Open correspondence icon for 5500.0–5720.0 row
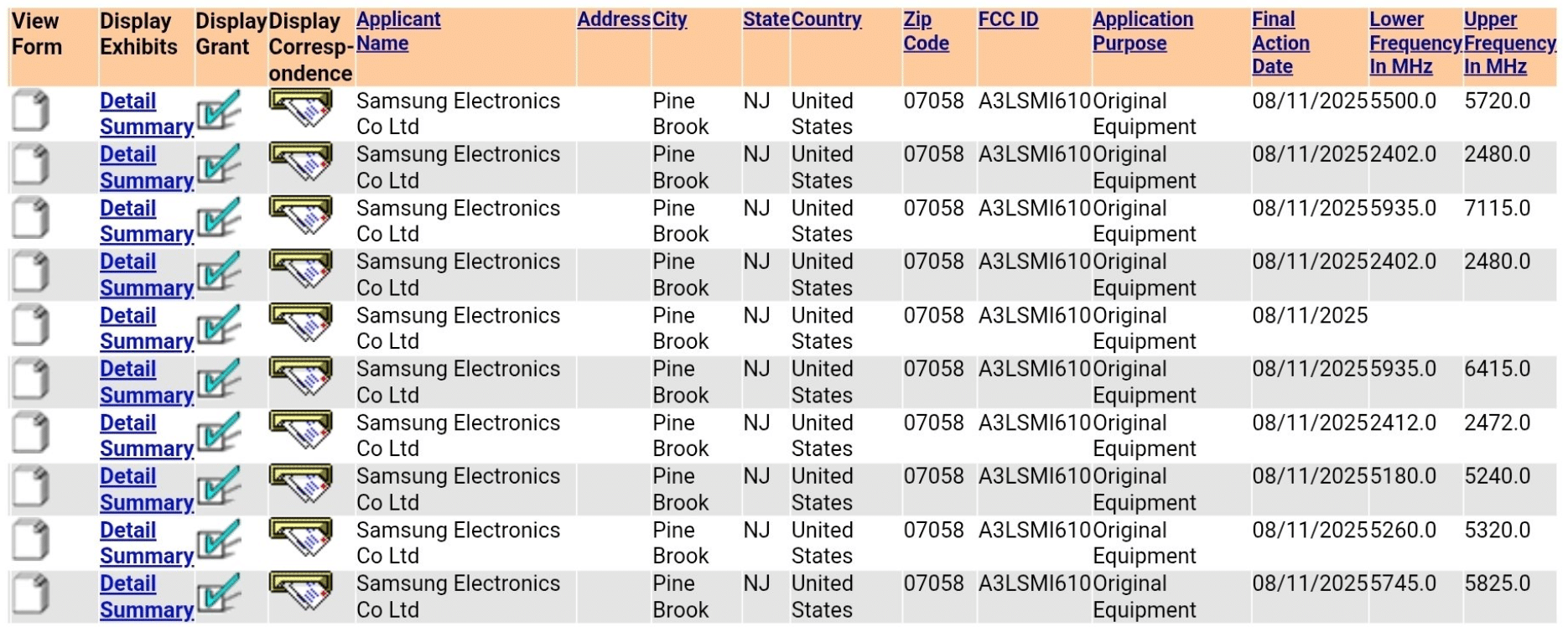The width and height of the screenshot is (1568, 627). [300, 109]
